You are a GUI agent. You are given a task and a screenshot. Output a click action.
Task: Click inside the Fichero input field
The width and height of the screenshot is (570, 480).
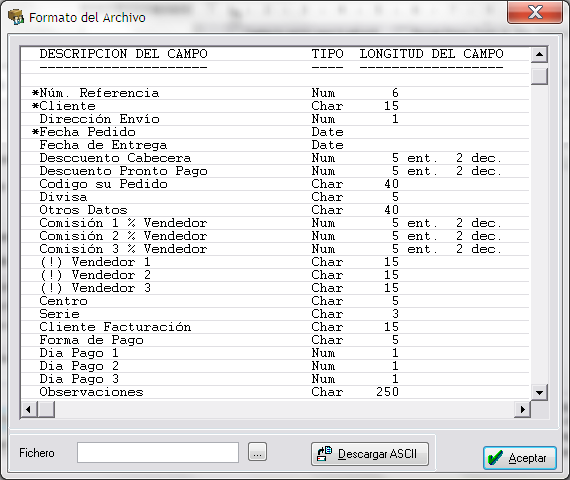click(158, 452)
